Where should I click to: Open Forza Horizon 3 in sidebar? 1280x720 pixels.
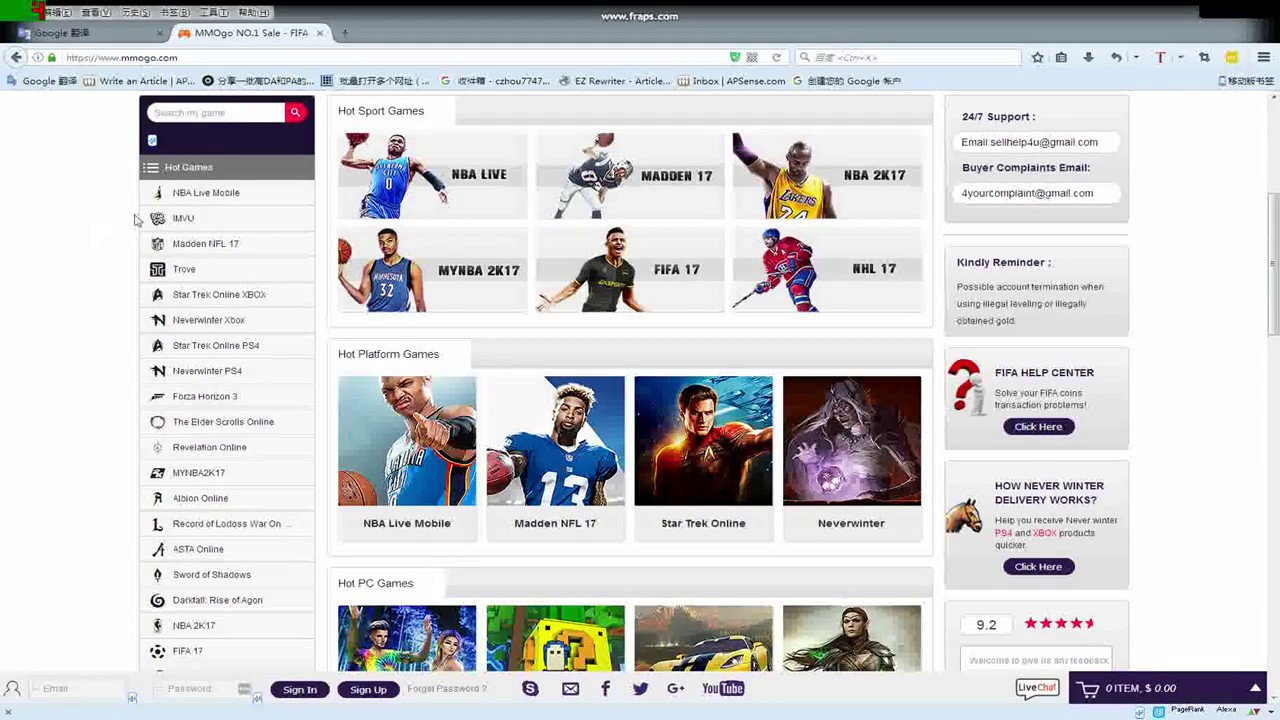click(227, 396)
